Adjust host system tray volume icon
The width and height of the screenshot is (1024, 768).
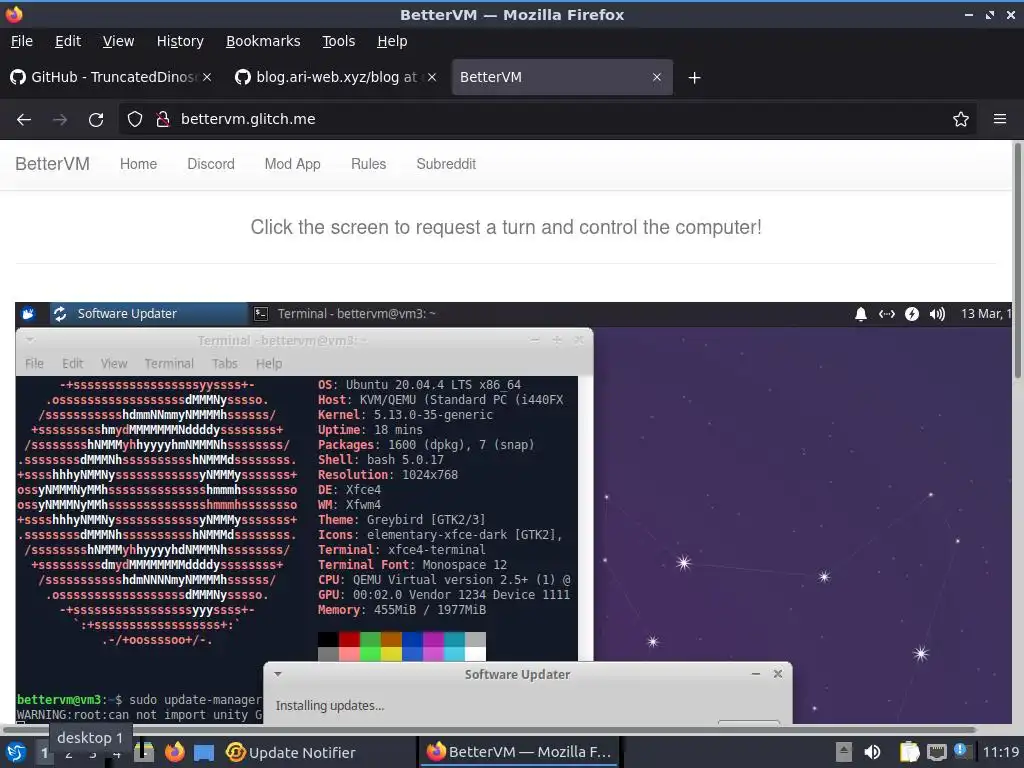(x=872, y=752)
